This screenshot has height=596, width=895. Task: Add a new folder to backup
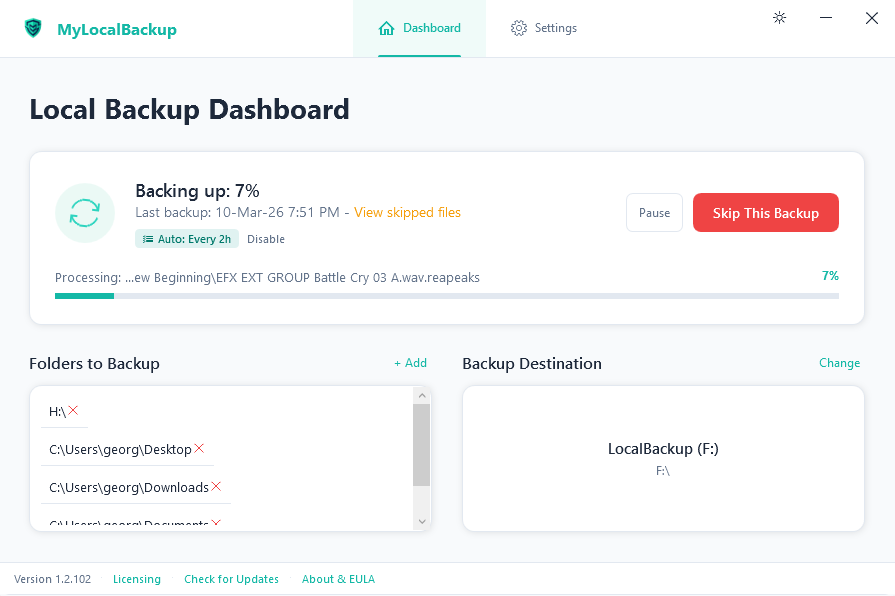(410, 363)
